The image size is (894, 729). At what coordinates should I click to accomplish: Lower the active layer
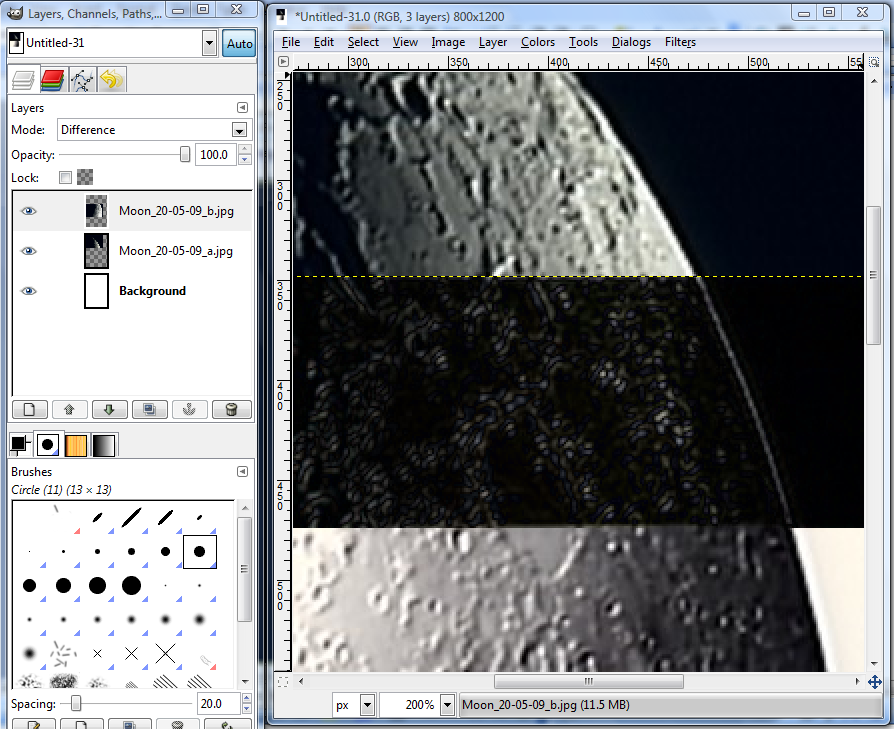(109, 409)
